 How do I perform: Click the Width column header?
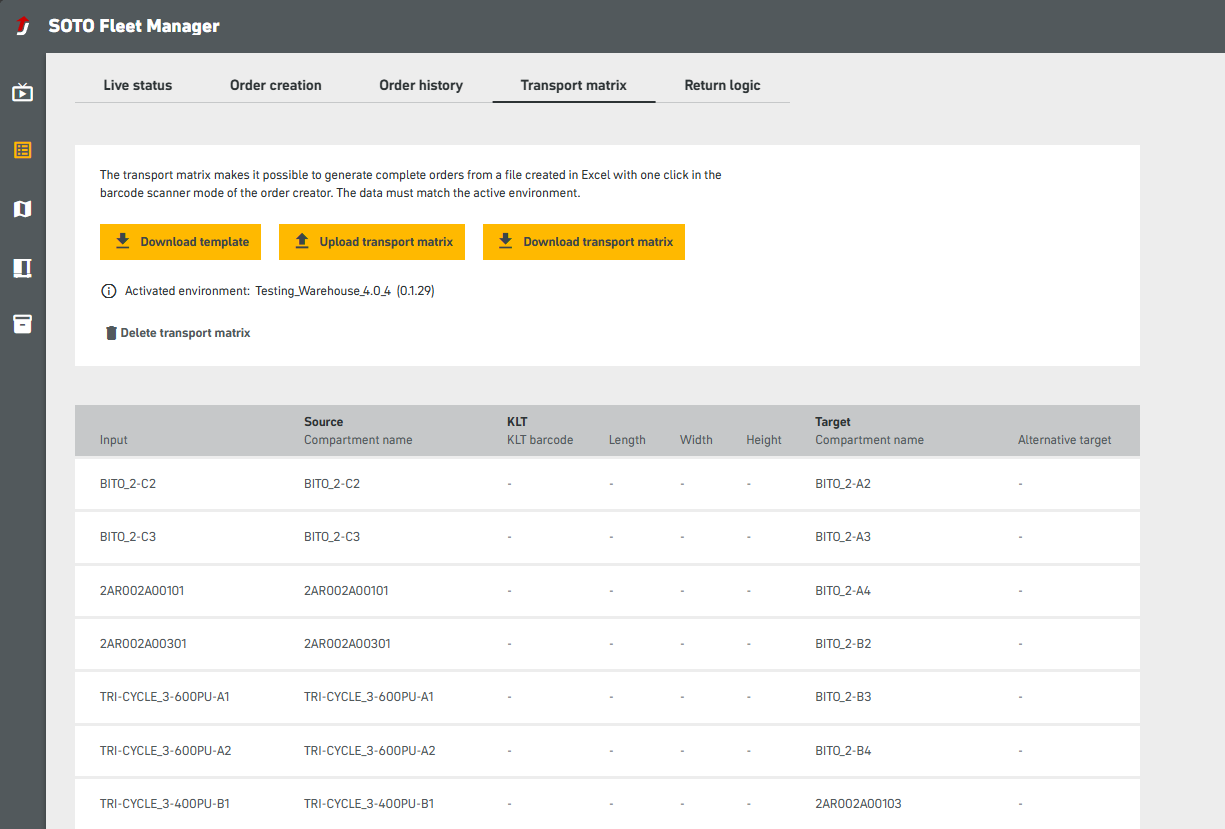click(696, 440)
